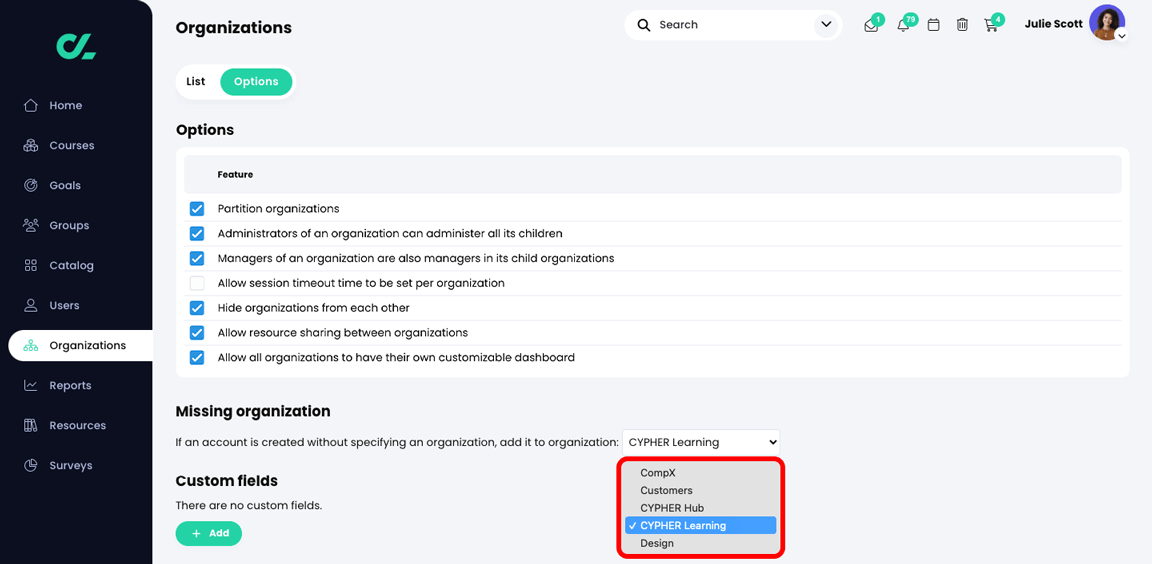The image size is (1152, 564).
Task: Click the Home house icon
Action: point(31,105)
